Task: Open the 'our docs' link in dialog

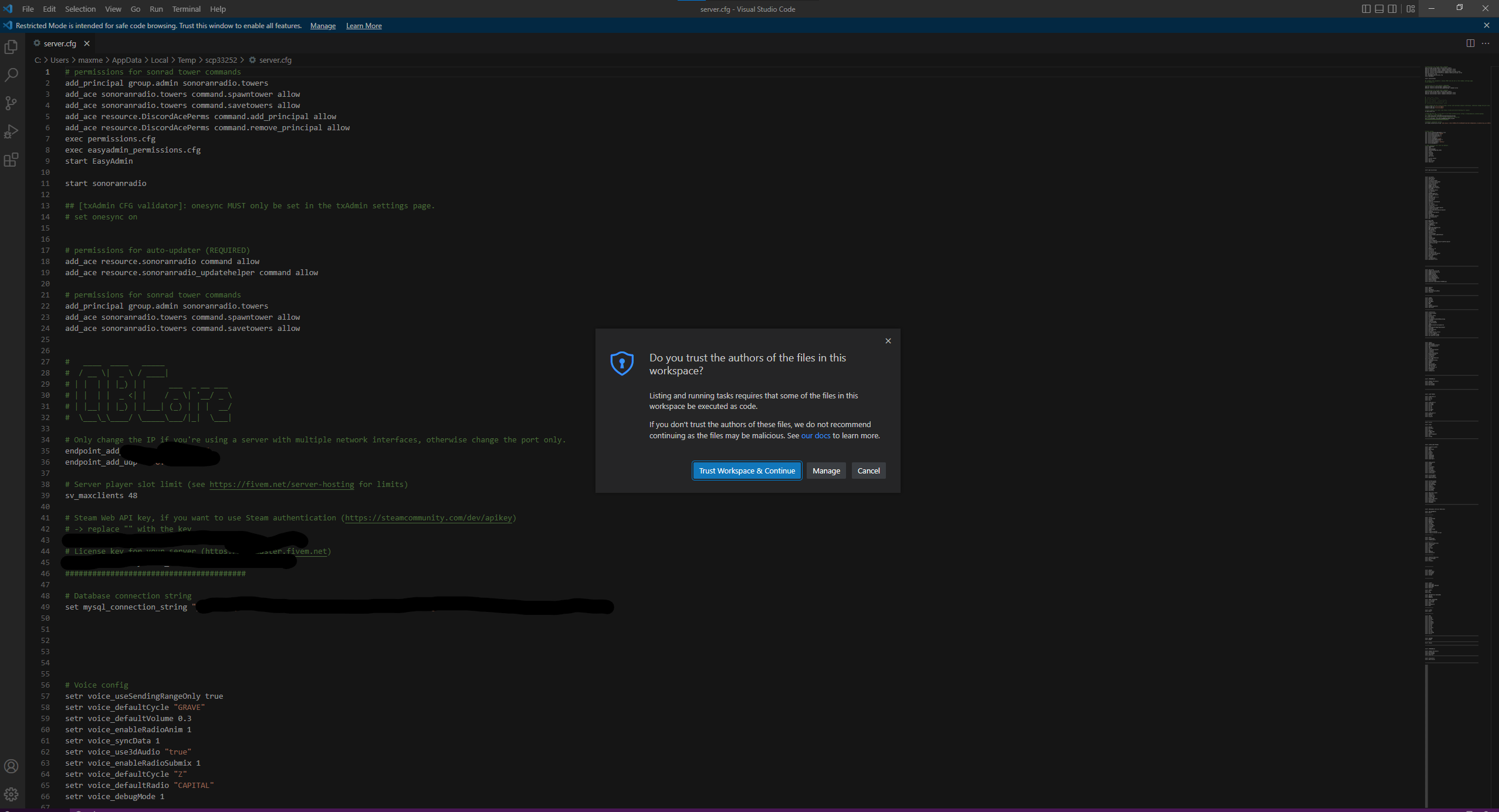Action: (x=816, y=435)
